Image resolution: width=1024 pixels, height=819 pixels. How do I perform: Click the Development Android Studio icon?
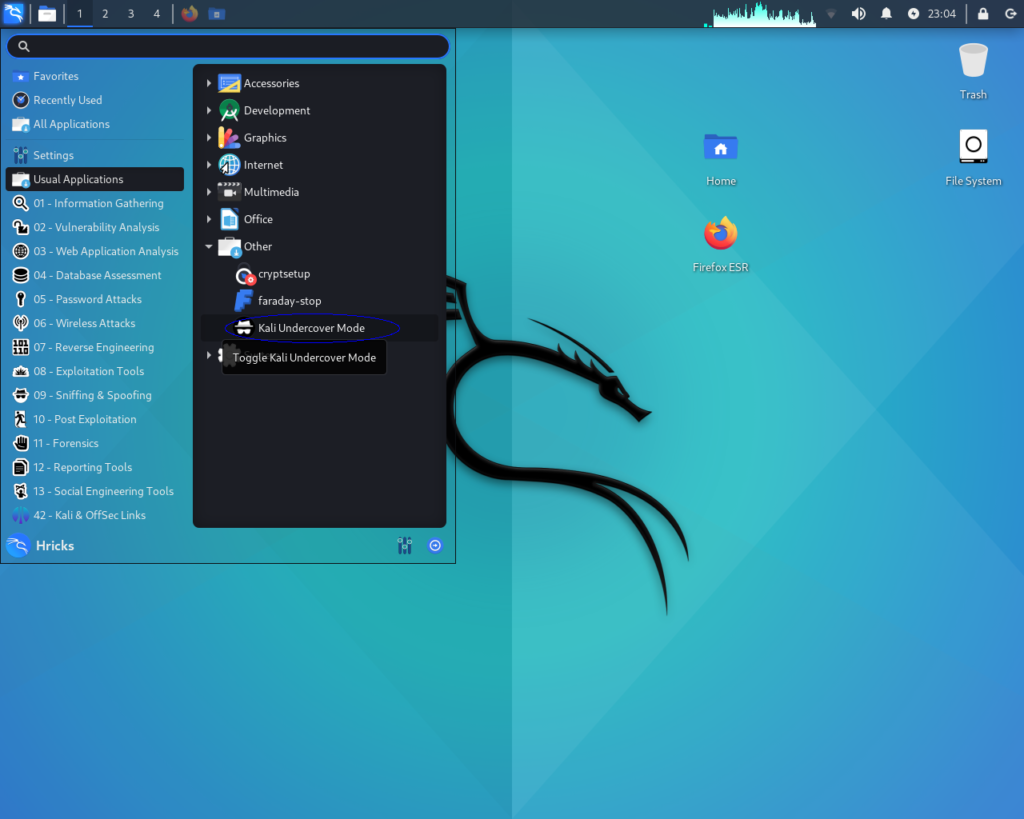pyautogui.click(x=229, y=110)
